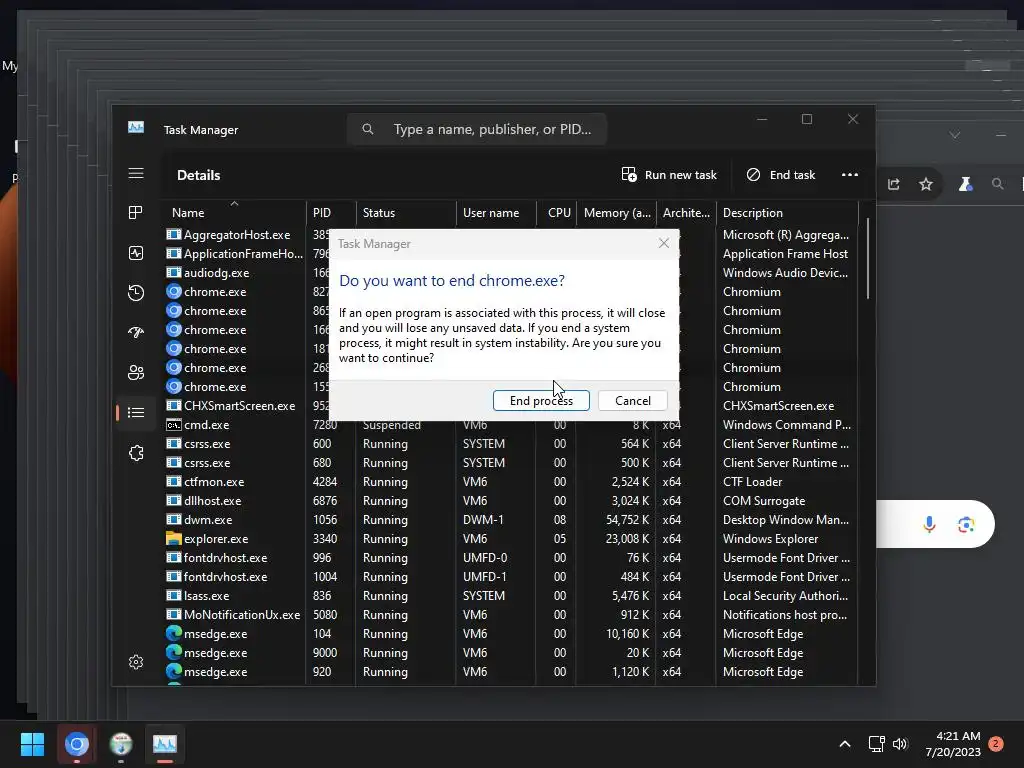This screenshot has width=1024, height=768.
Task: Select csrss.exe with PID 680
Action: 509,462
